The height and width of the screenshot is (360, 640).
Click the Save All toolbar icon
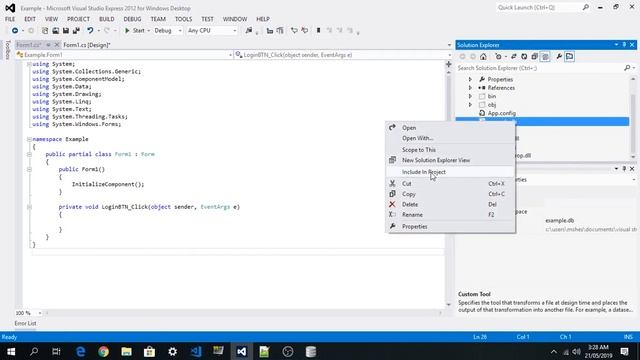point(76,31)
